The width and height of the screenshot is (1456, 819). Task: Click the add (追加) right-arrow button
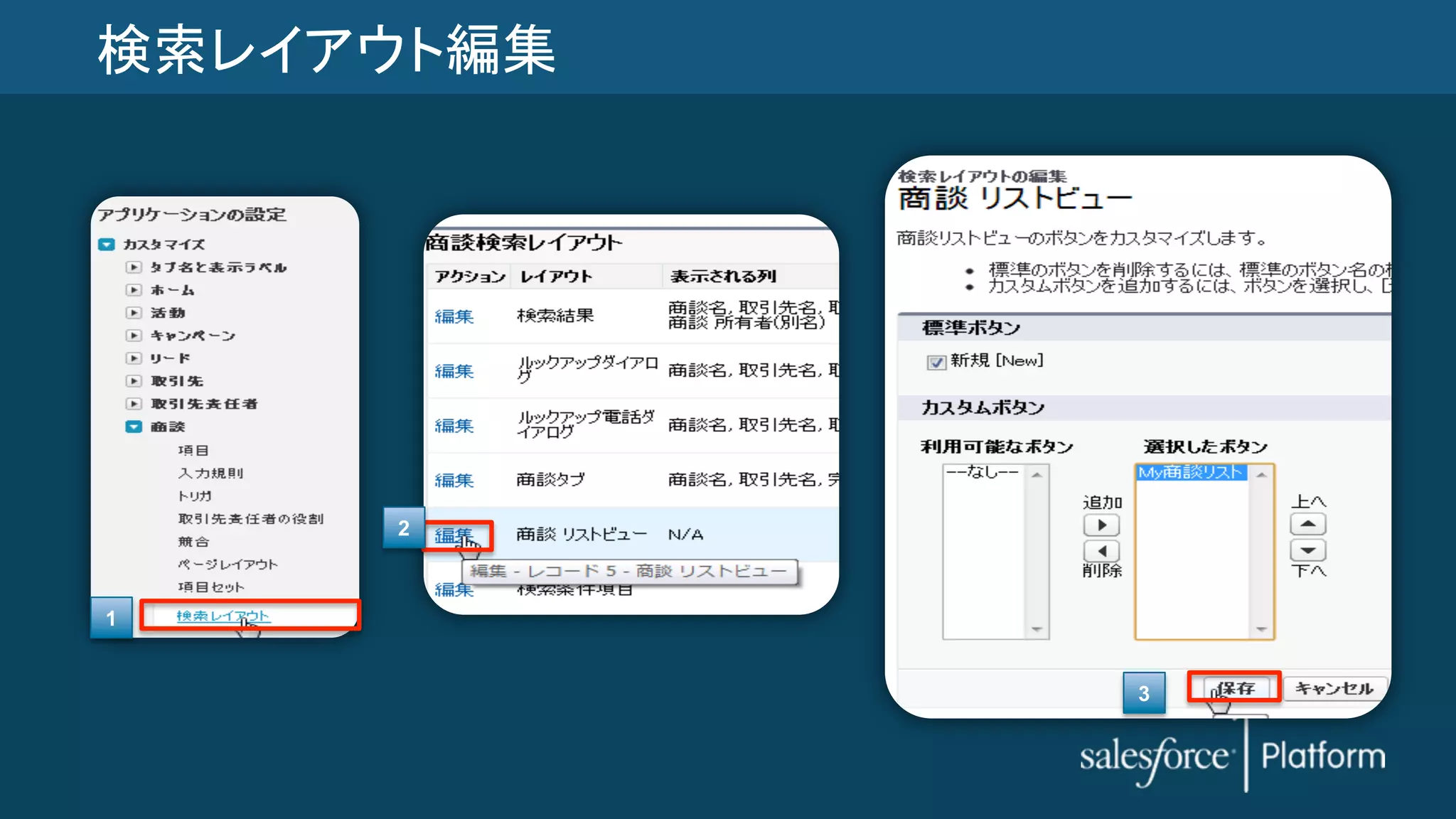[x=1101, y=525]
